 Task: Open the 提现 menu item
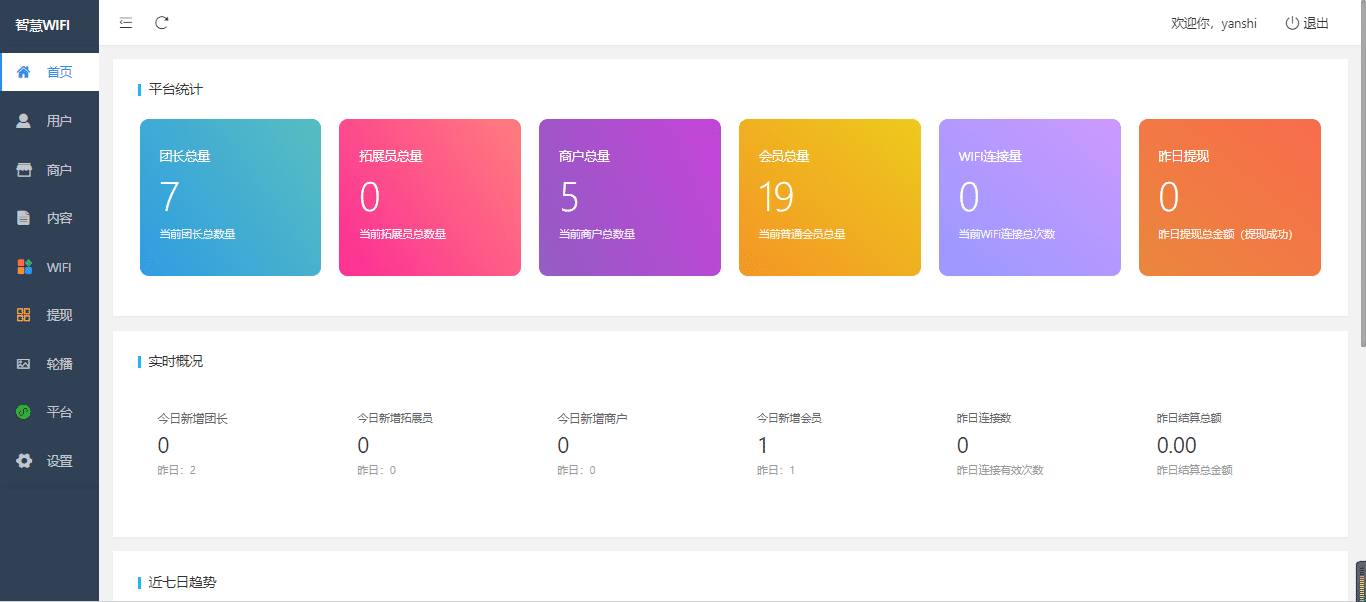[50, 315]
